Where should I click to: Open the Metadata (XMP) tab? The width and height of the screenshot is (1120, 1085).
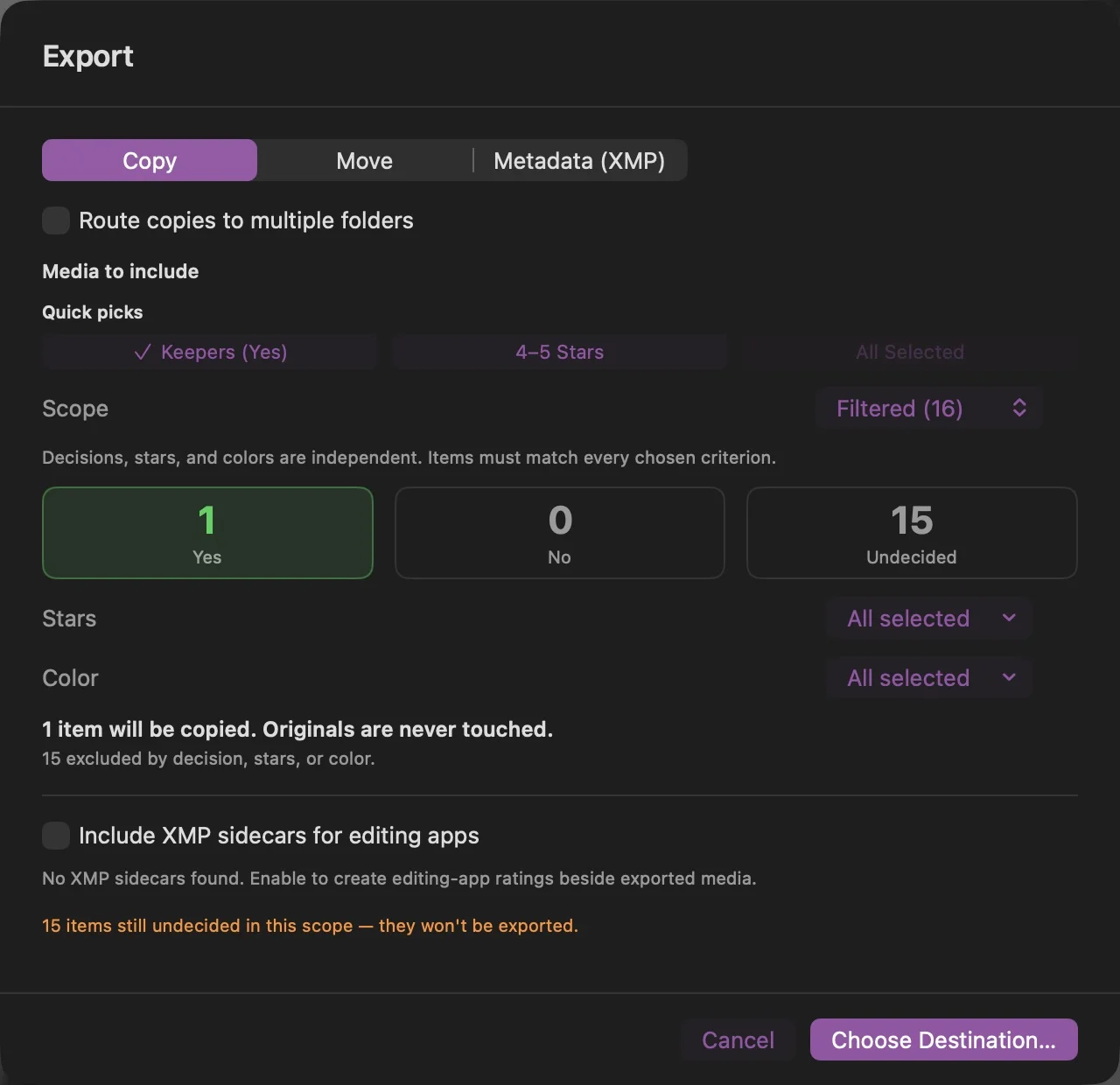pyautogui.click(x=579, y=160)
